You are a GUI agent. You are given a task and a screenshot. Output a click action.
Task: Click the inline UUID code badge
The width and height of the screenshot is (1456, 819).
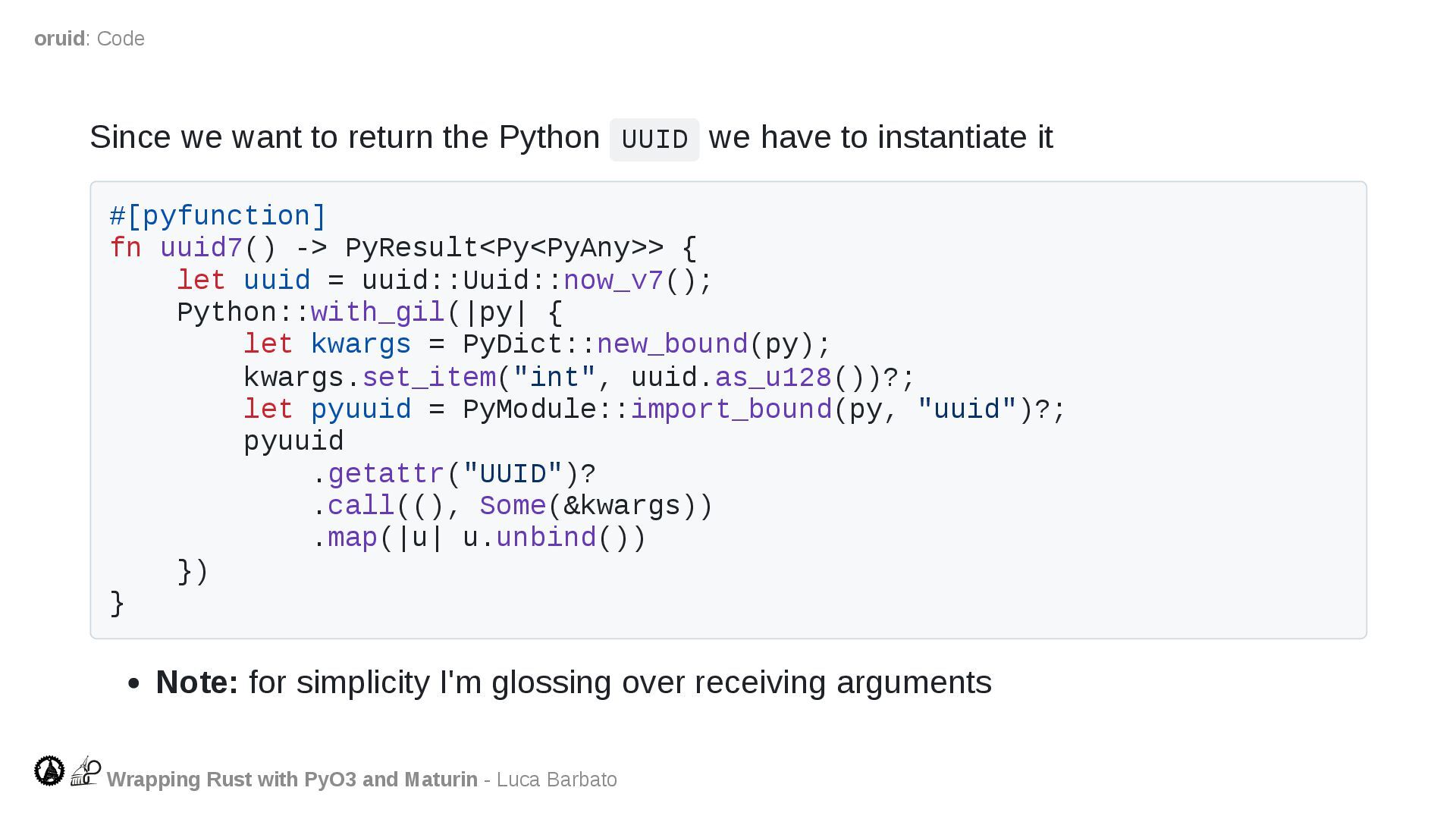click(x=654, y=140)
